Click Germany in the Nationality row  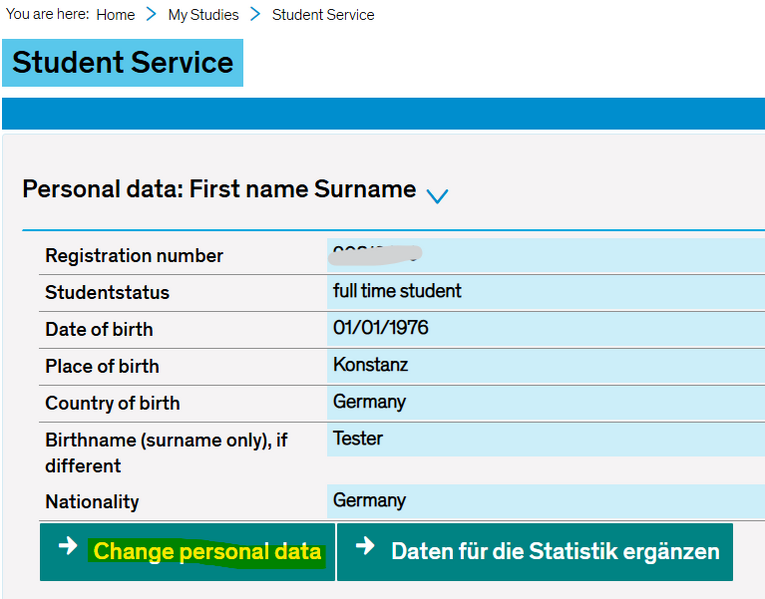(x=369, y=500)
